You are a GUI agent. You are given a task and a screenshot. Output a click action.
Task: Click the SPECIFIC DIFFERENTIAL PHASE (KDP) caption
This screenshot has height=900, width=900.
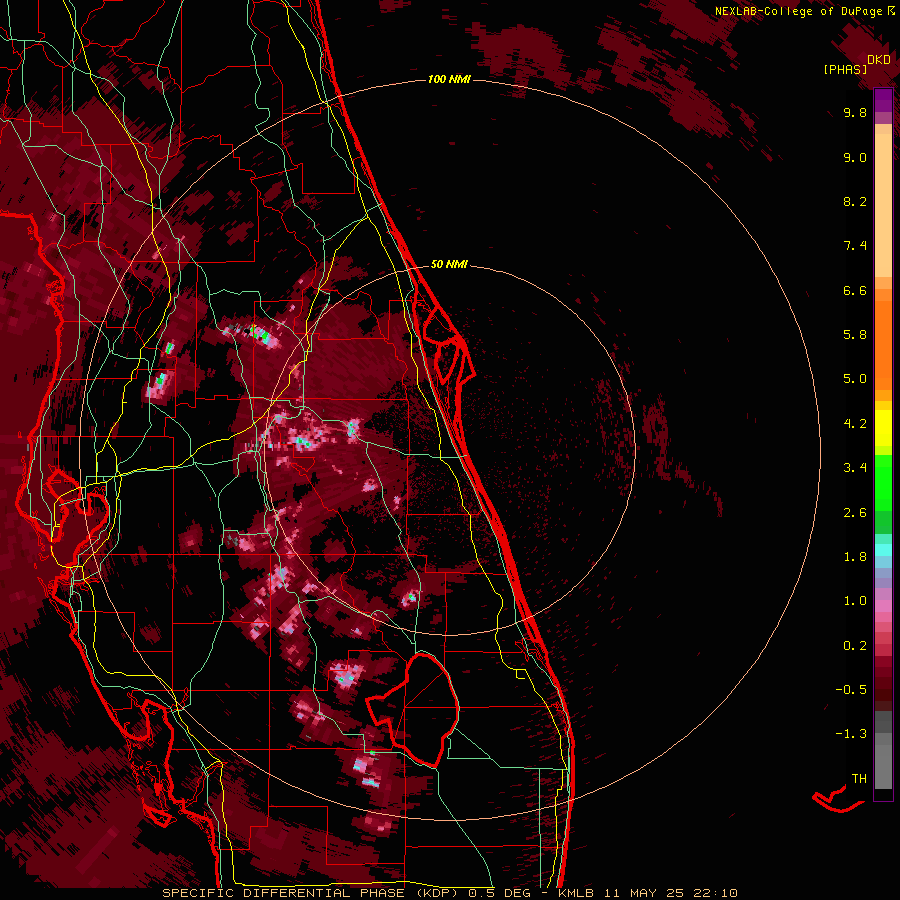click(310, 893)
